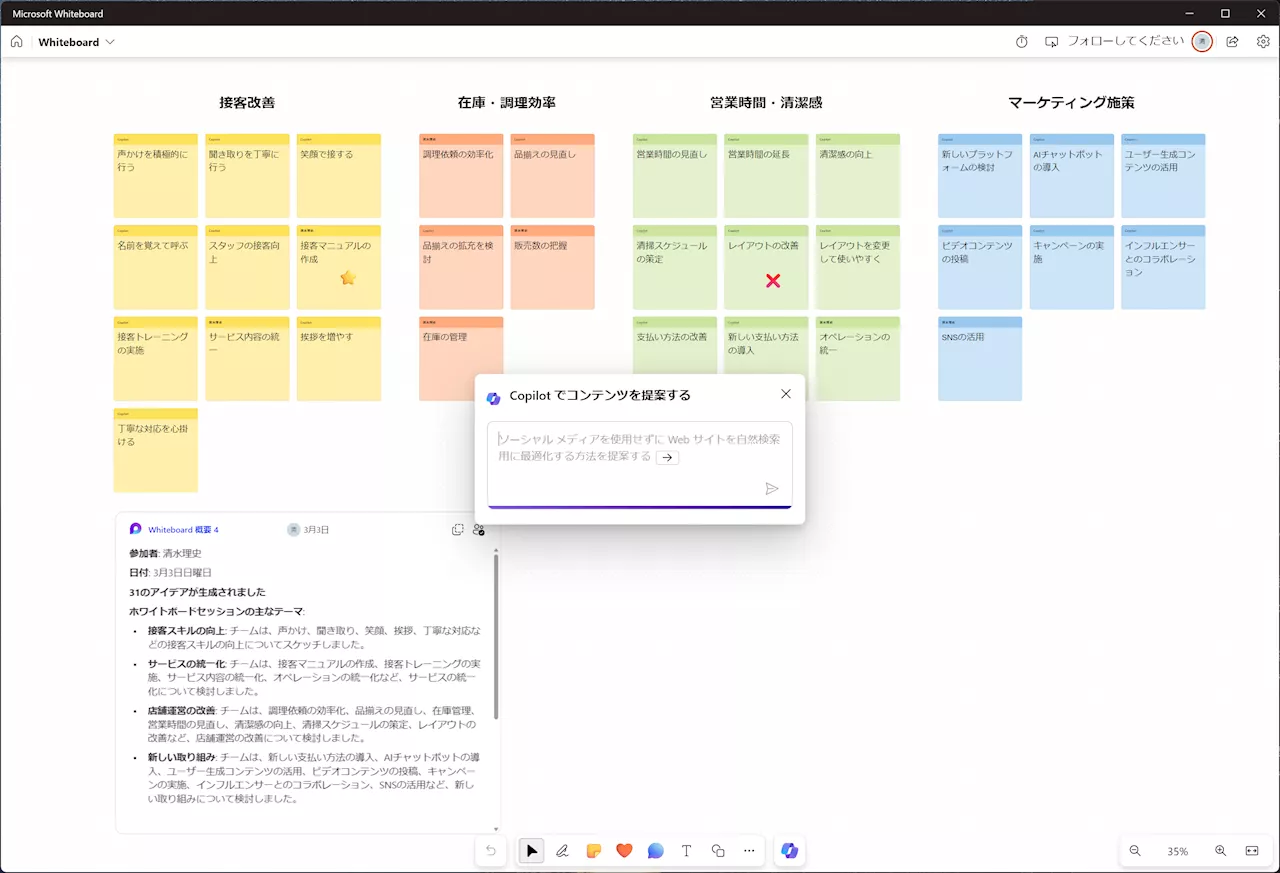Select the 名前を覚えて呼ぶ note

(x=155, y=267)
